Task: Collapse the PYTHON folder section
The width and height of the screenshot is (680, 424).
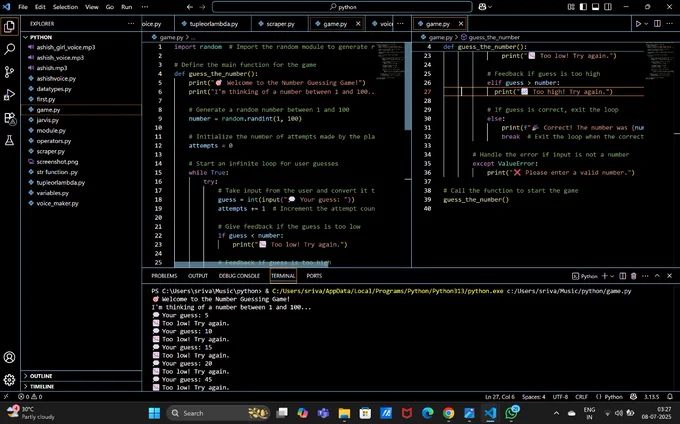Action: pyautogui.click(x=41, y=37)
